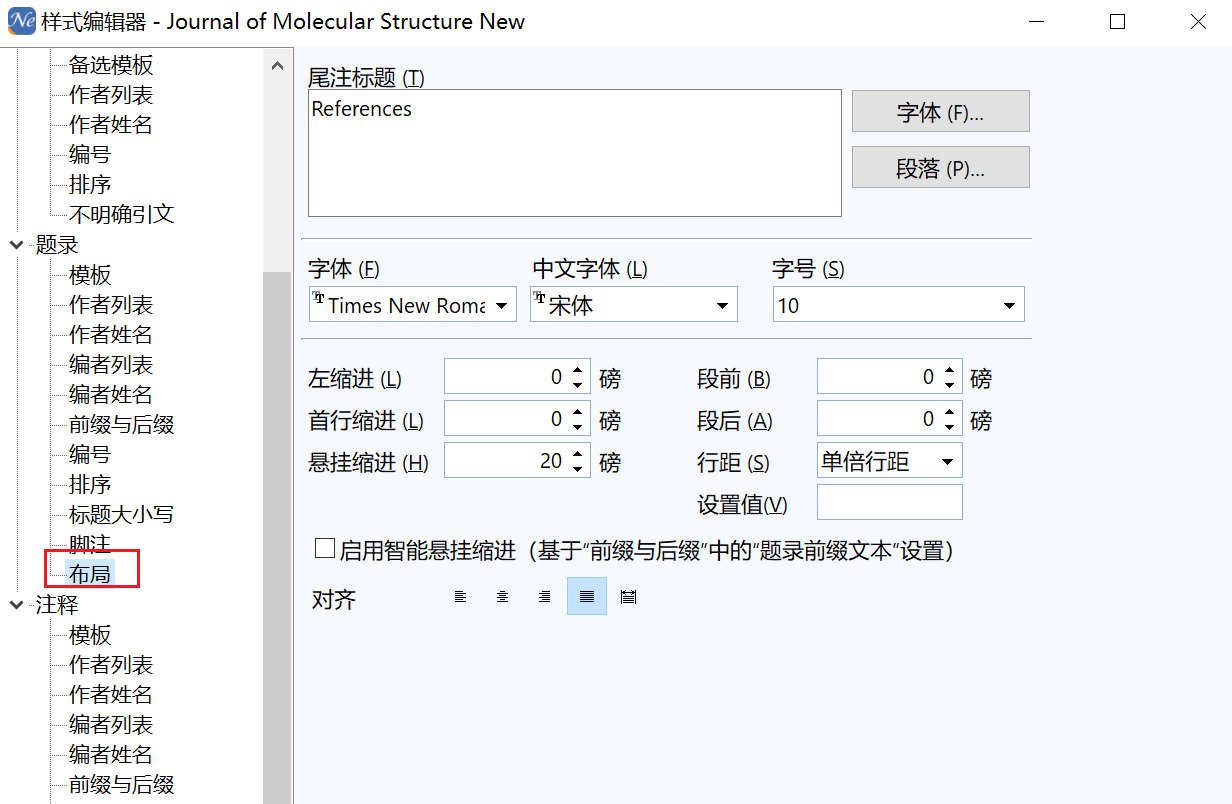Select 排序 under 题录
Viewport: 1232px width, 804px height.
tap(90, 484)
